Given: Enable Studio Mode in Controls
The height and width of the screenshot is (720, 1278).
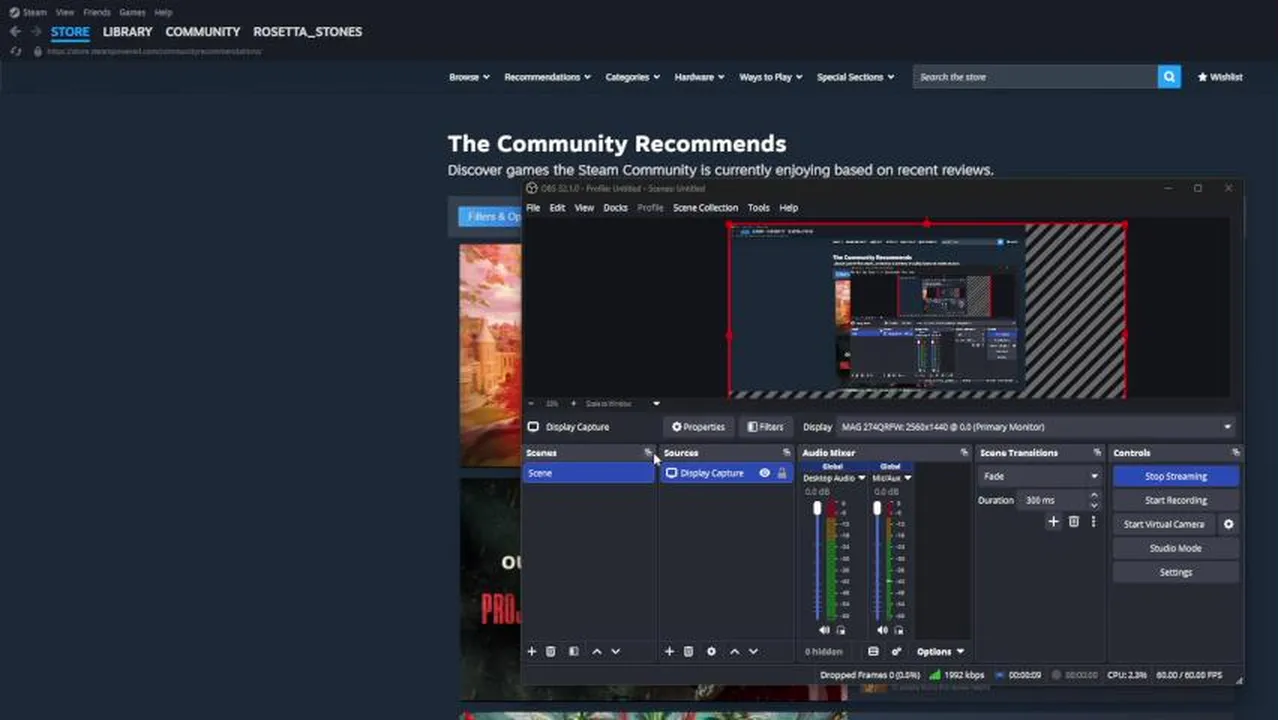Looking at the screenshot, I should click(1175, 548).
